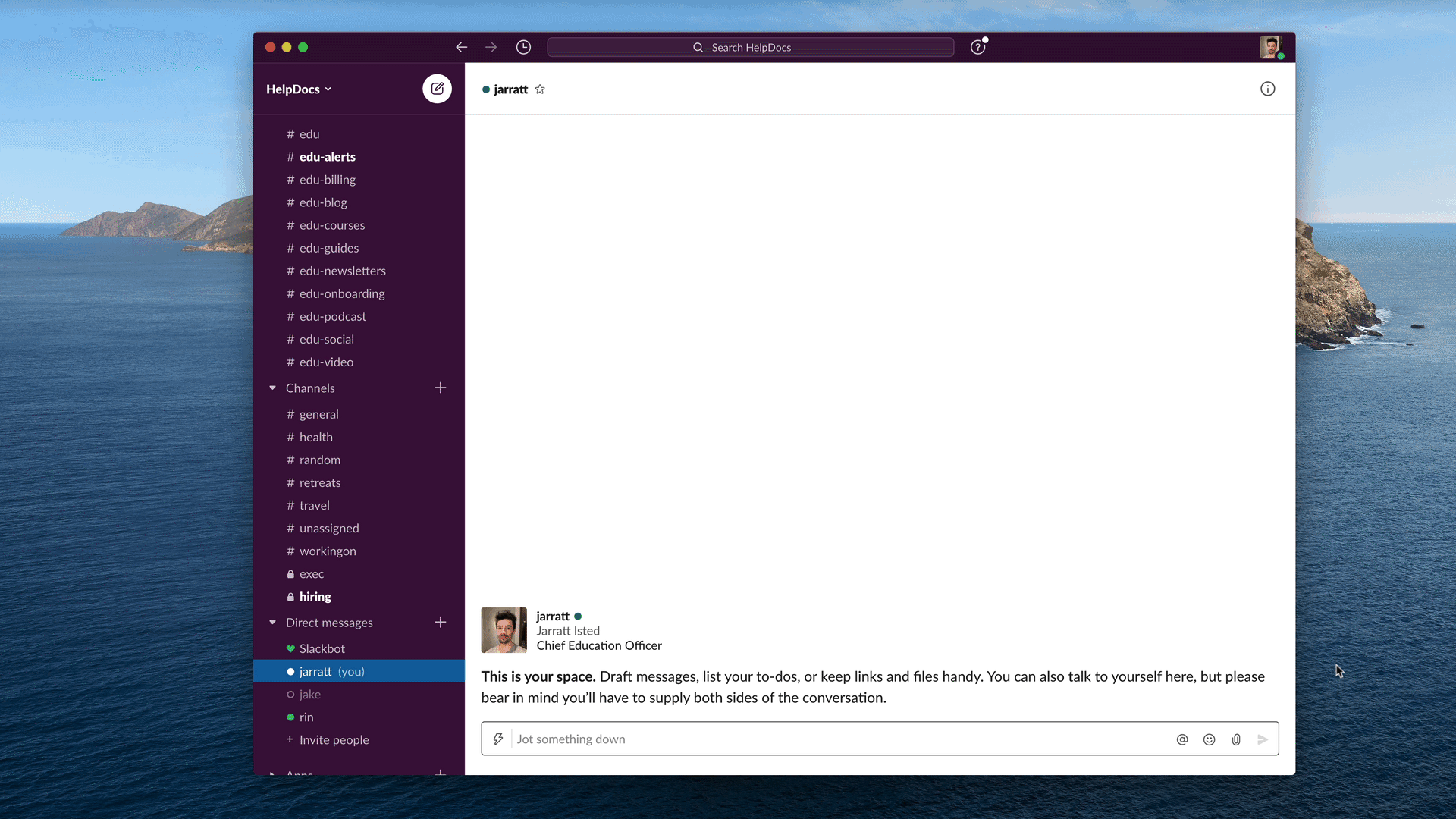Open direct message with rin
The width and height of the screenshot is (1456, 819).
359,716
